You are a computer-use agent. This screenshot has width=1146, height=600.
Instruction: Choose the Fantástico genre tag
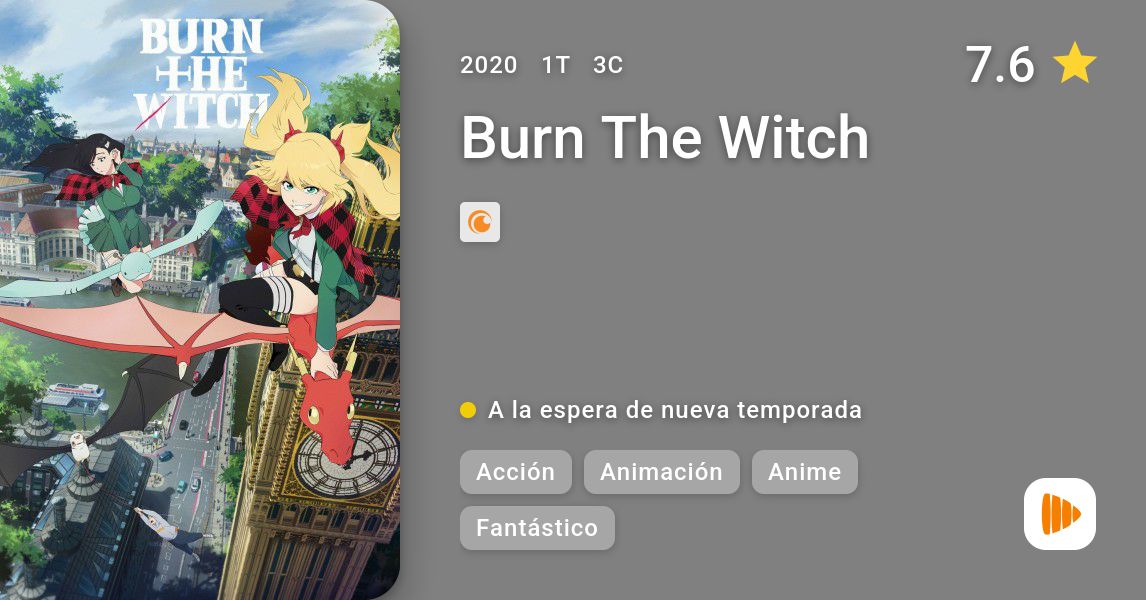(x=537, y=528)
